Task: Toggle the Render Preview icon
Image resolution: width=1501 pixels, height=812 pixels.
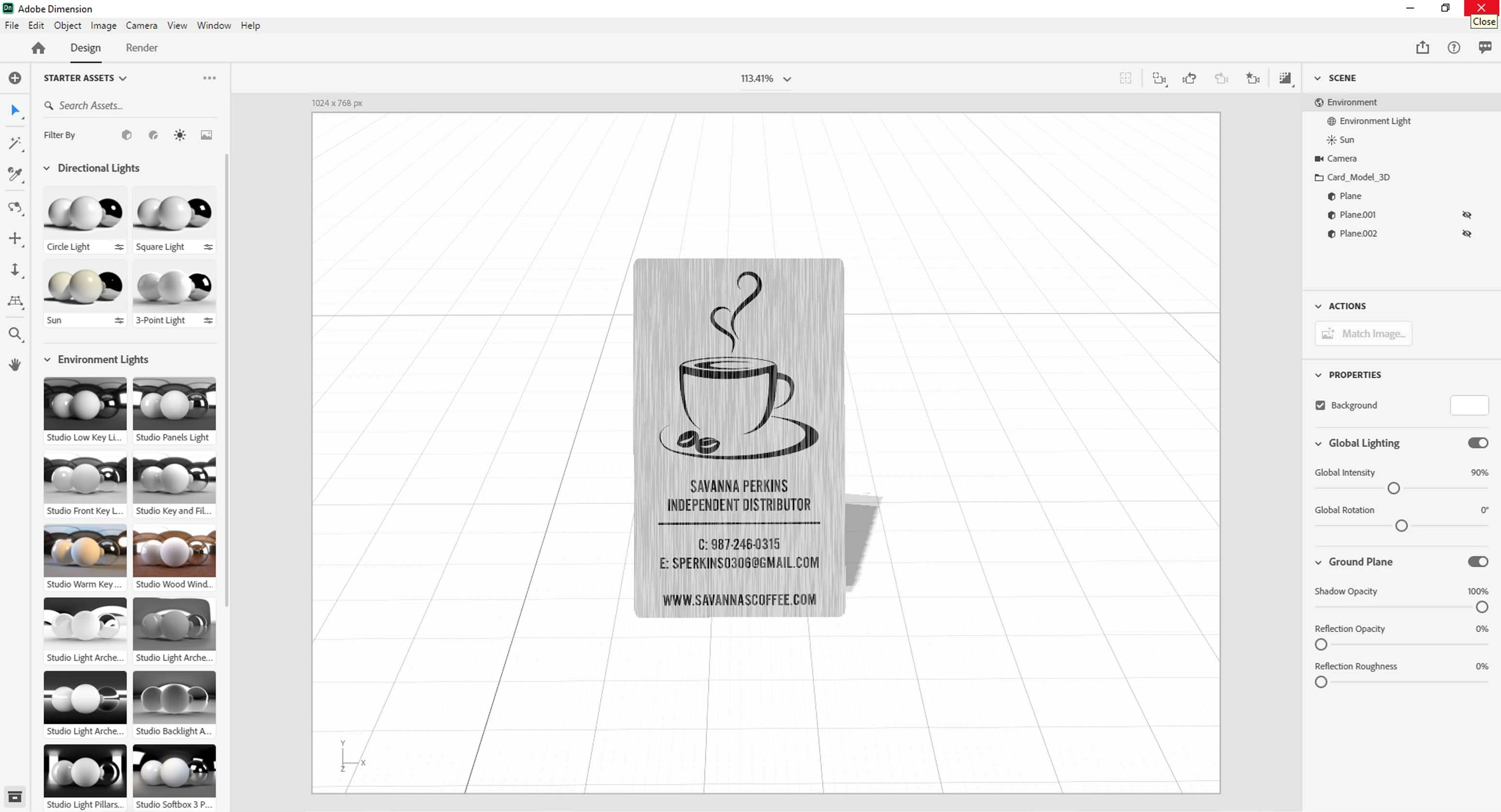Action: (x=1285, y=78)
